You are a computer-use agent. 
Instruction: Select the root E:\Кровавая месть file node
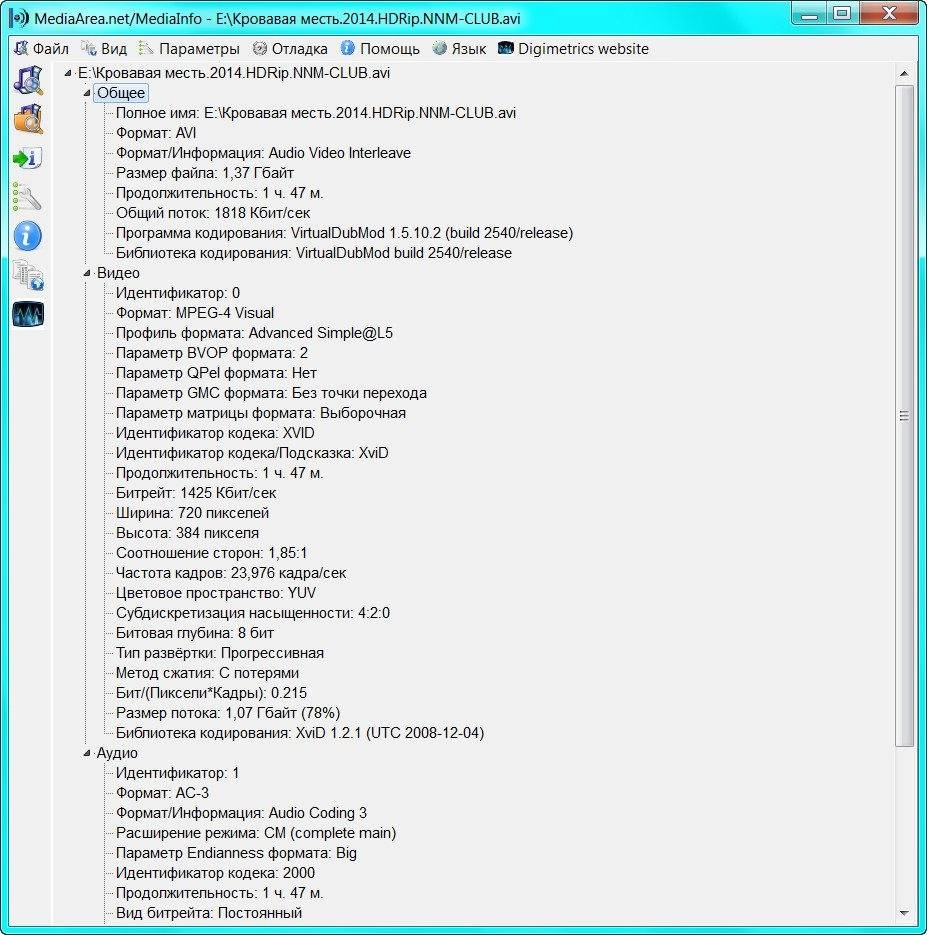coord(234,73)
